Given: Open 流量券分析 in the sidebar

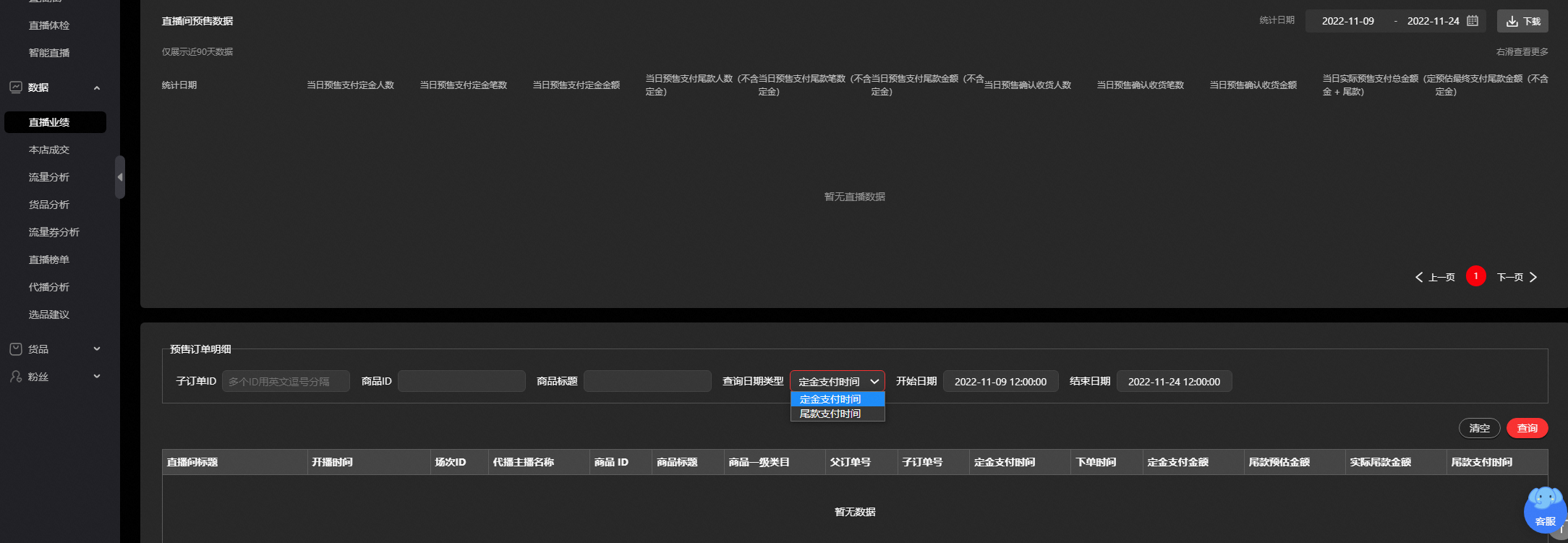Looking at the screenshot, I should pyautogui.click(x=54, y=232).
